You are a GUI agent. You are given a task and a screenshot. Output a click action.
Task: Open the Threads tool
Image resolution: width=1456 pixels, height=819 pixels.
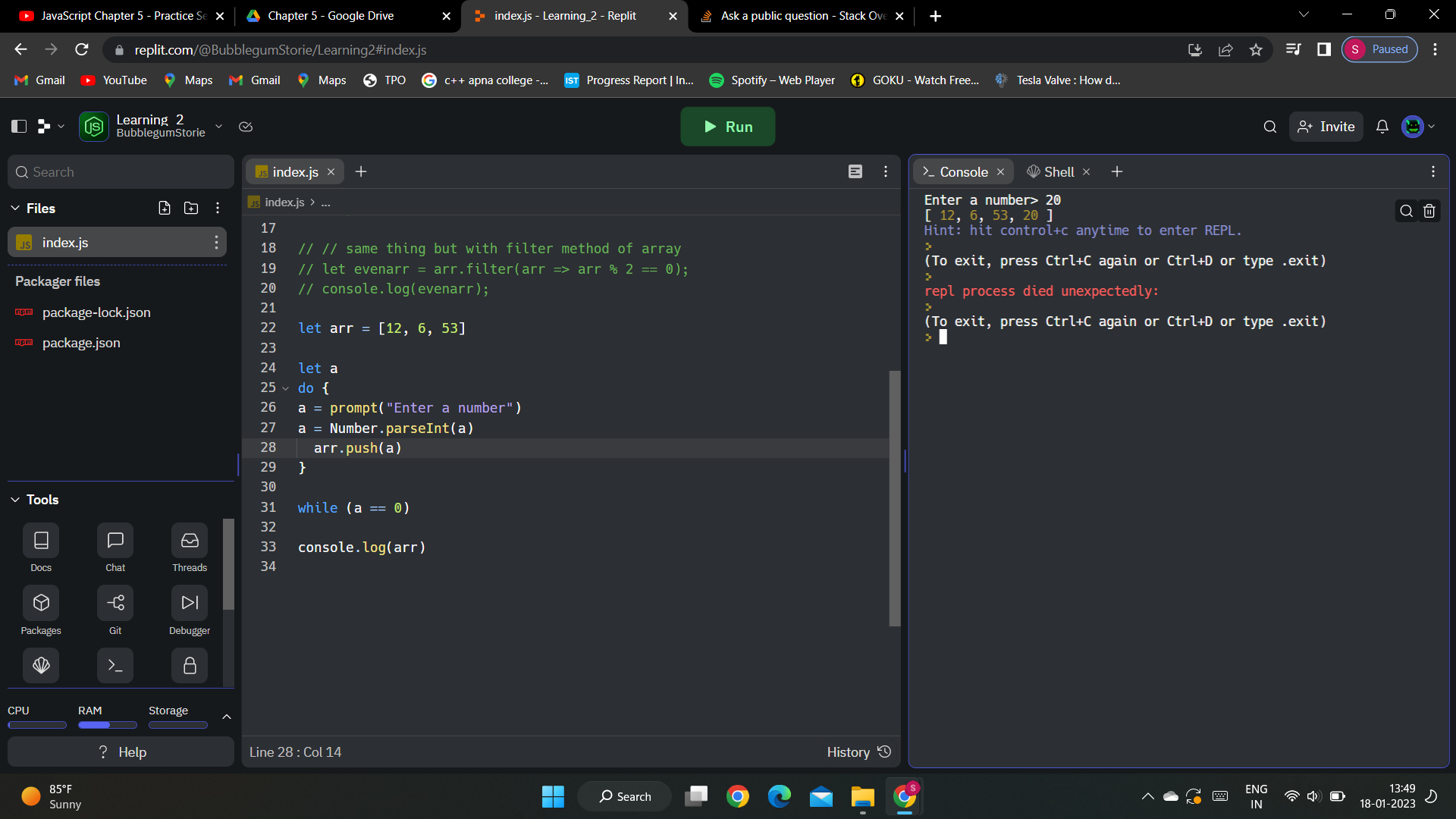tap(190, 548)
